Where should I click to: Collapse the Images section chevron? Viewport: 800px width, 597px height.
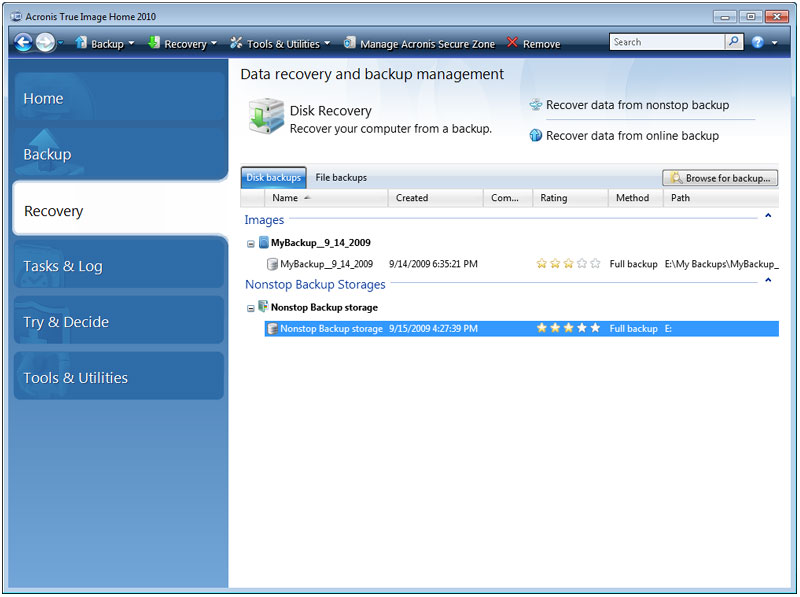click(767, 216)
